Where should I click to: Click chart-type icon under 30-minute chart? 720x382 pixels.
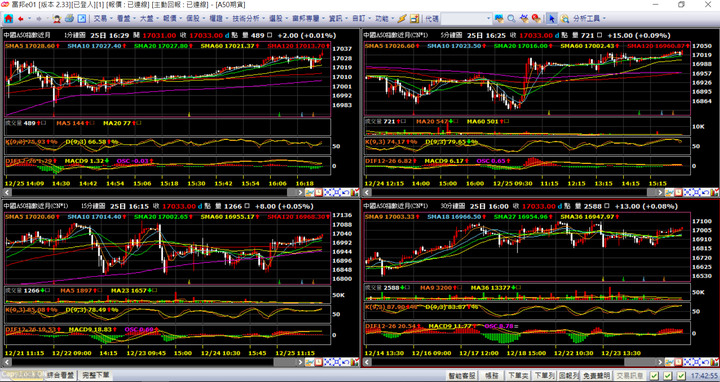click(x=669, y=362)
